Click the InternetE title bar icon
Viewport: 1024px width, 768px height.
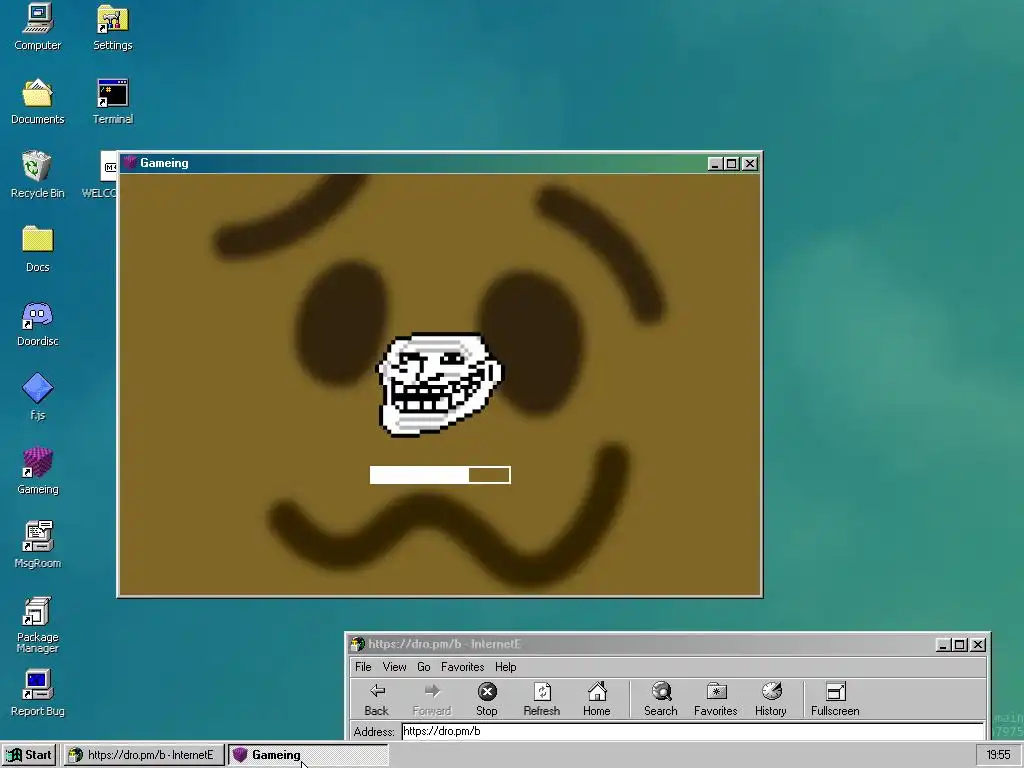(357, 644)
